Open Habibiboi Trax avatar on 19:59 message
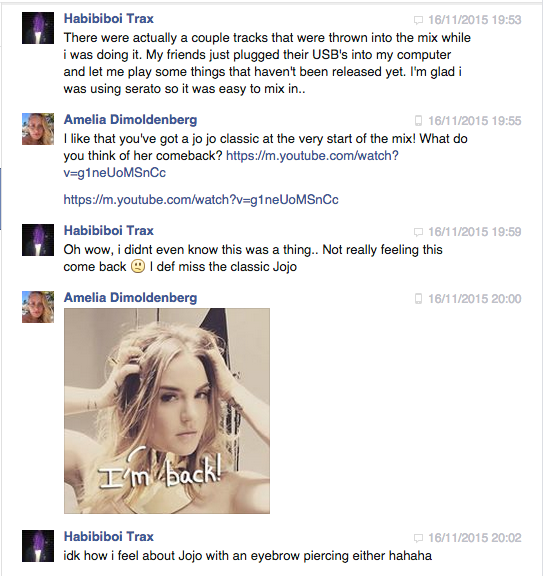 click(x=38, y=240)
